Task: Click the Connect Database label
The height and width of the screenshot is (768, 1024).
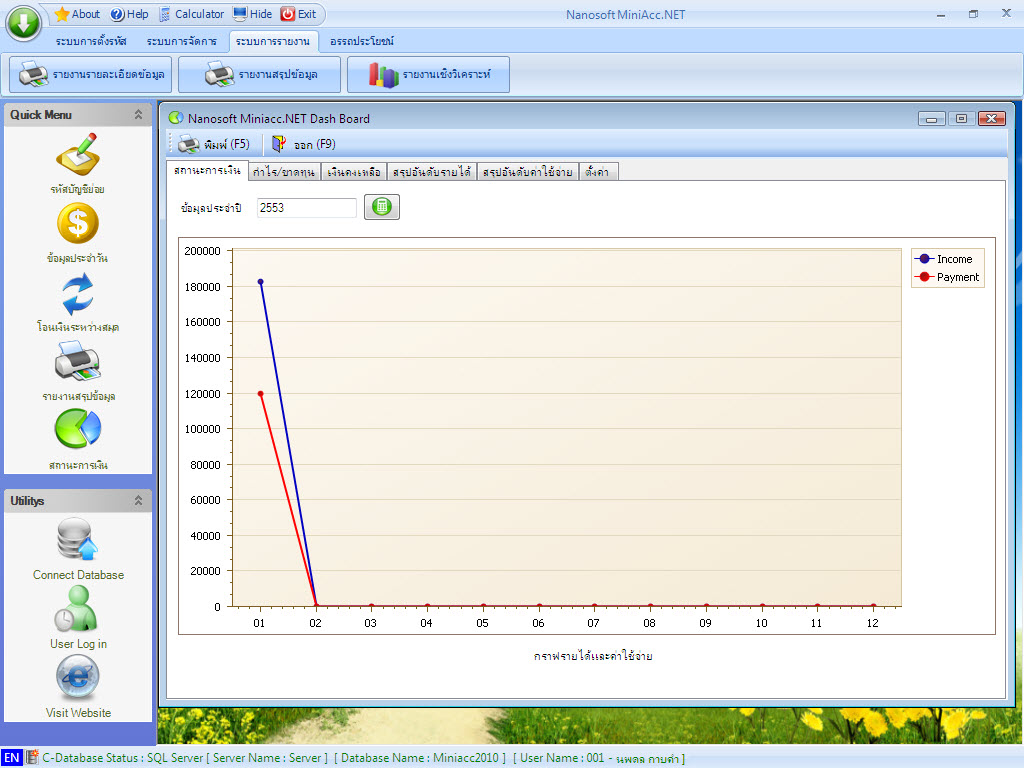Action: (78, 575)
